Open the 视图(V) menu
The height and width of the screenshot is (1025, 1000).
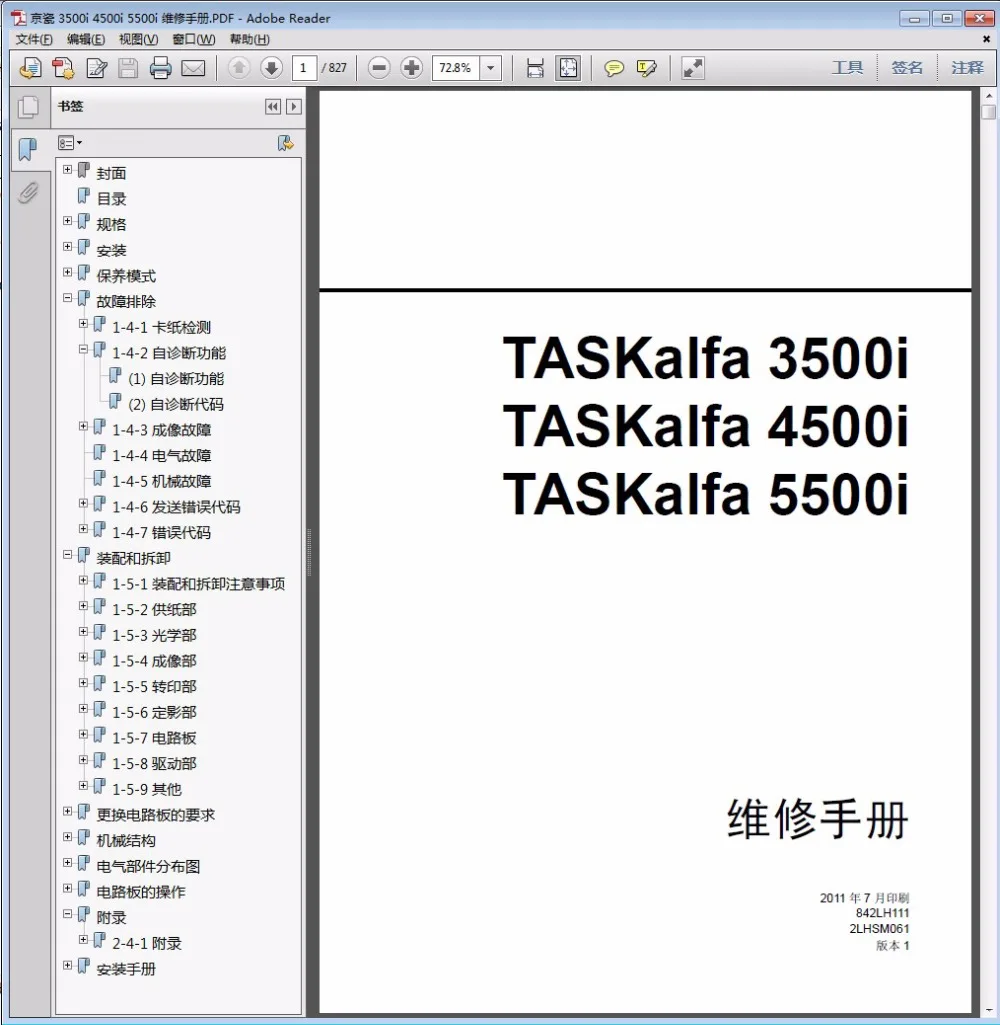click(138, 39)
